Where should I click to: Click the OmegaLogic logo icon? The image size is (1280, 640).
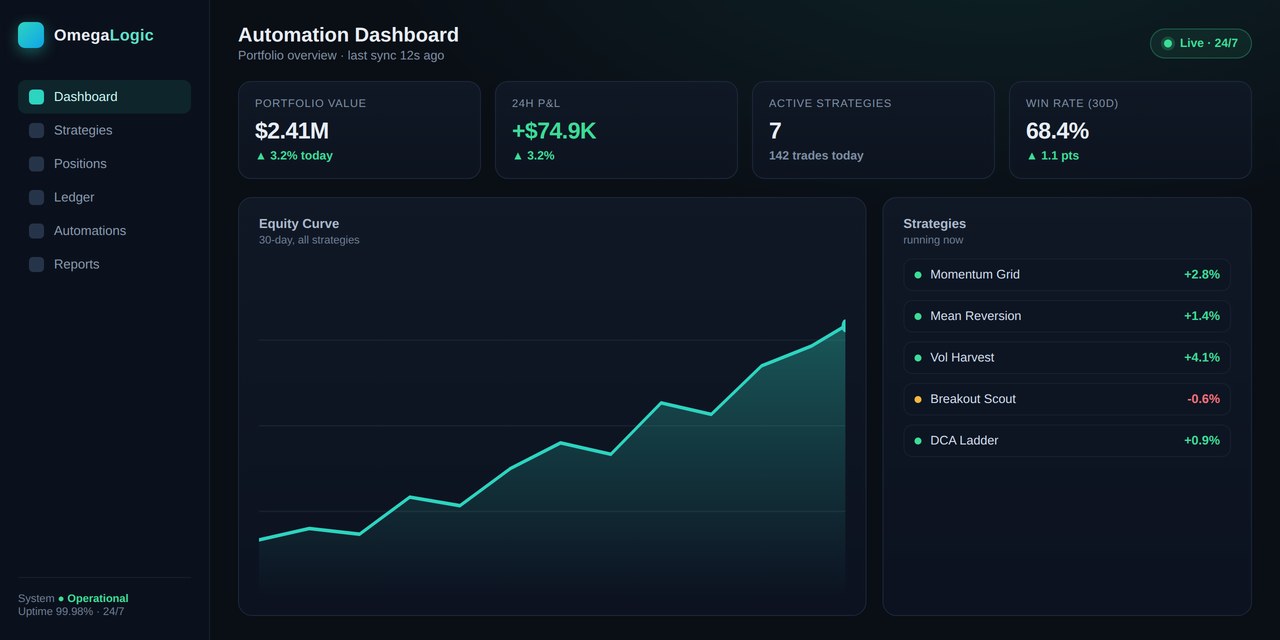pyautogui.click(x=31, y=35)
